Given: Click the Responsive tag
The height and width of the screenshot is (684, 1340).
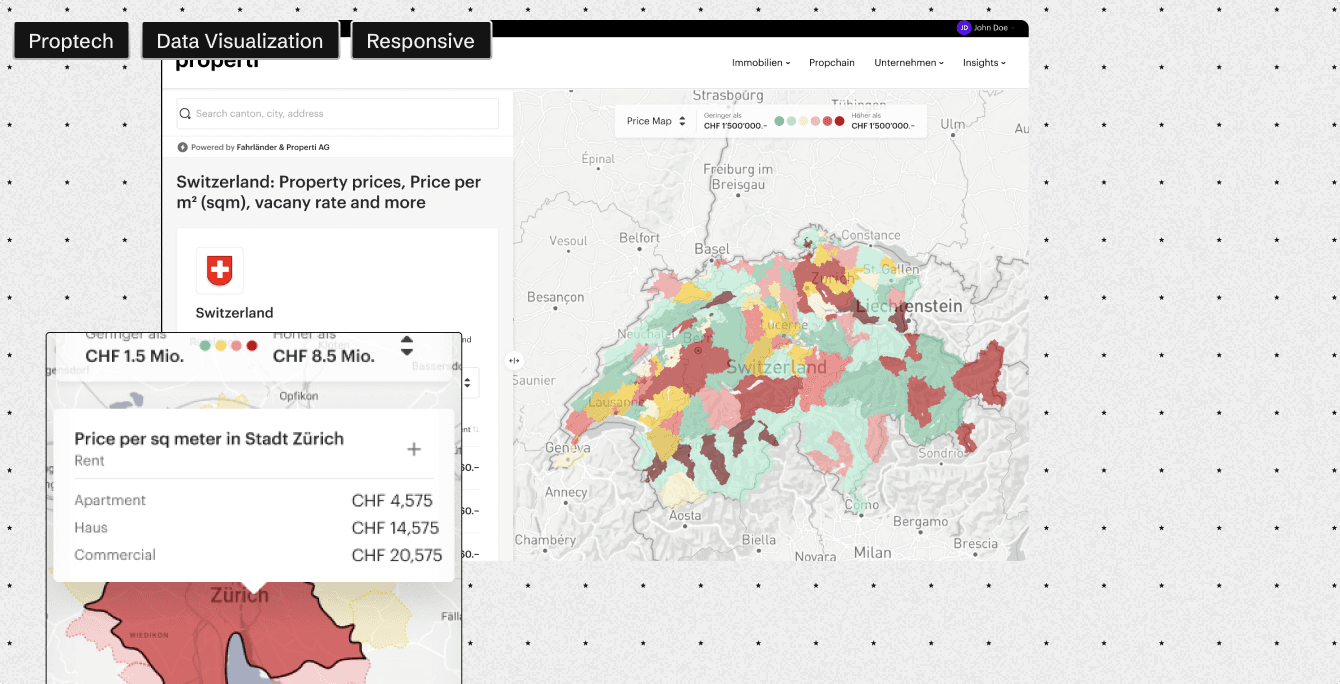Looking at the screenshot, I should (421, 41).
